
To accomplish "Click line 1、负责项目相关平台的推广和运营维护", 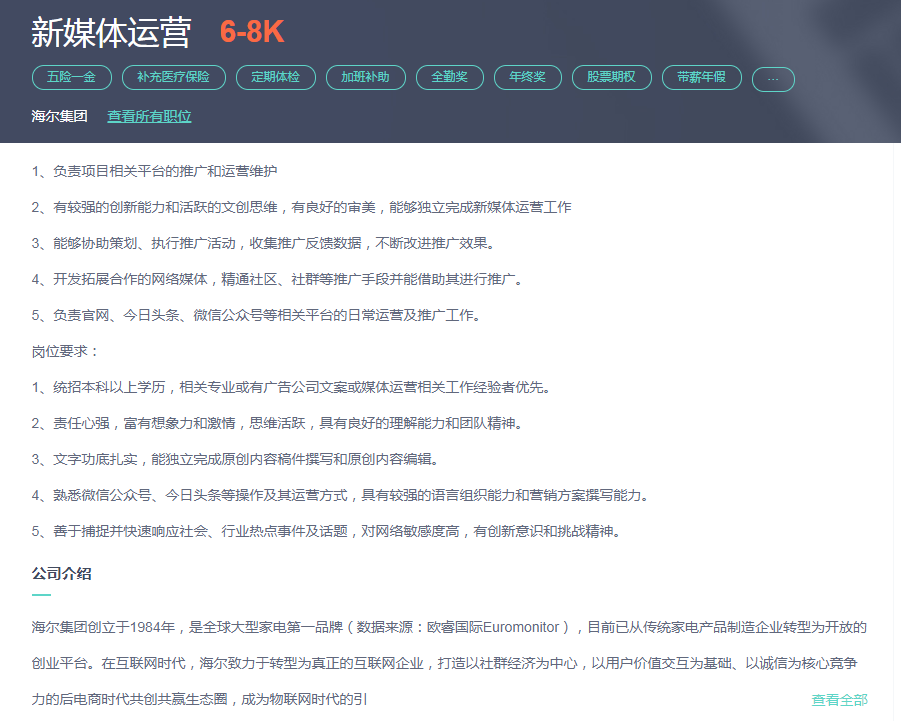I will (155, 171).
